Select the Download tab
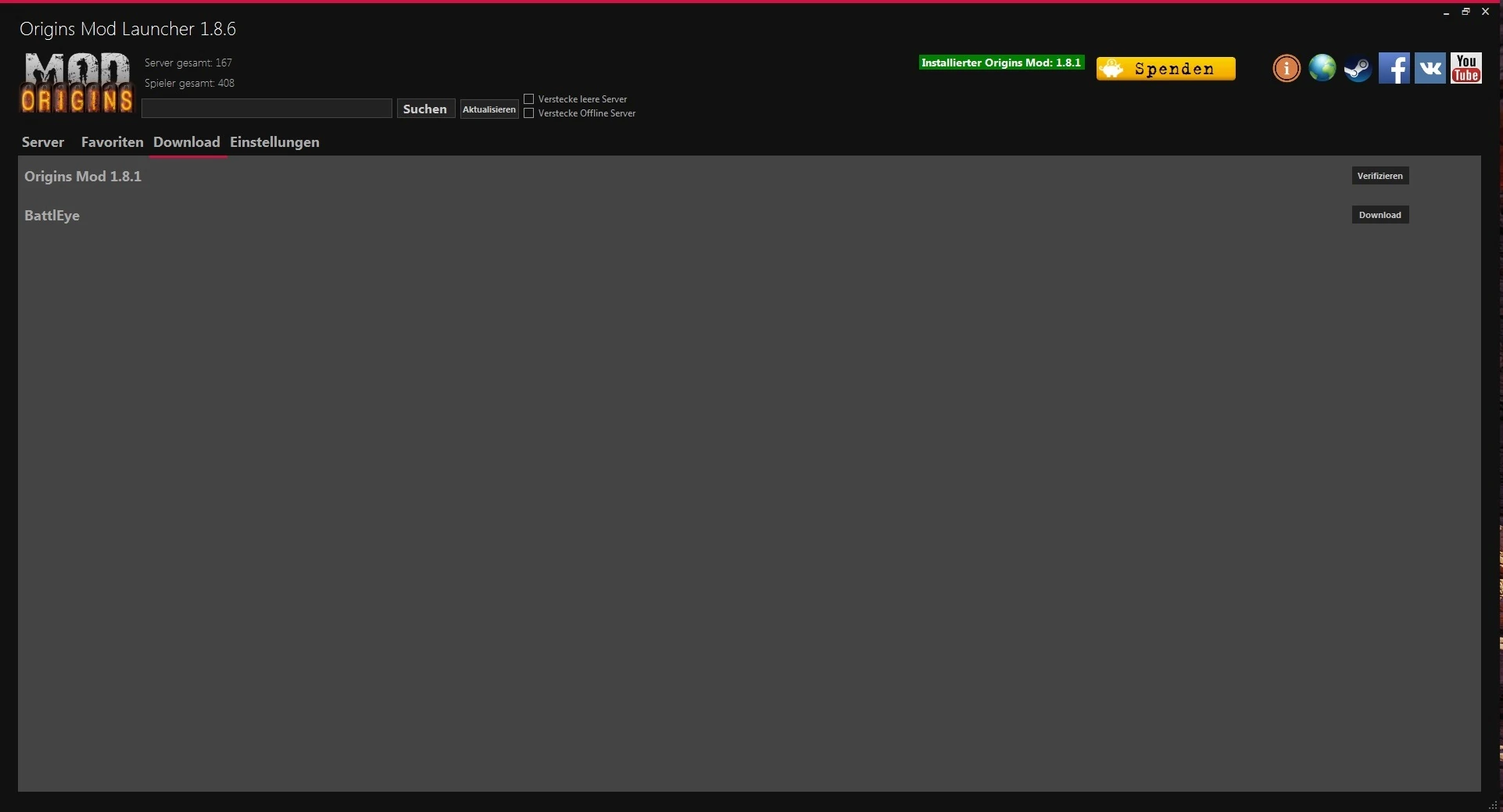 click(187, 142)
